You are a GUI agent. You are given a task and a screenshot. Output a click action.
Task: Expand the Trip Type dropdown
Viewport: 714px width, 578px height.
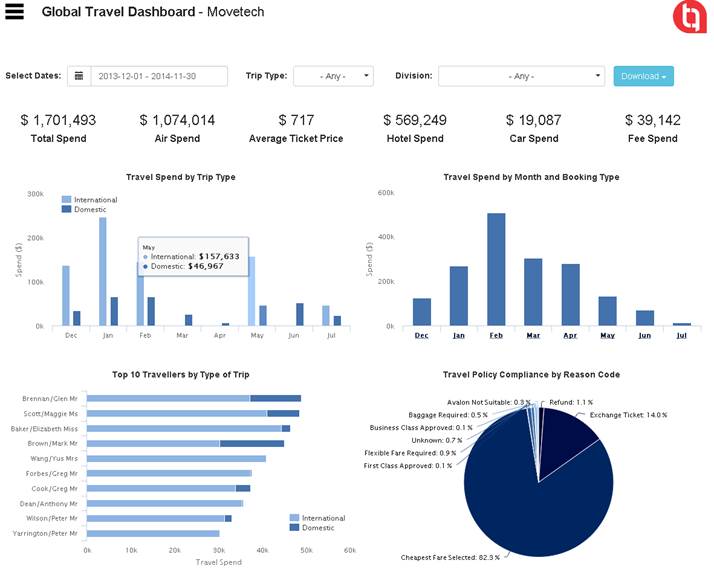coord(333,76)
